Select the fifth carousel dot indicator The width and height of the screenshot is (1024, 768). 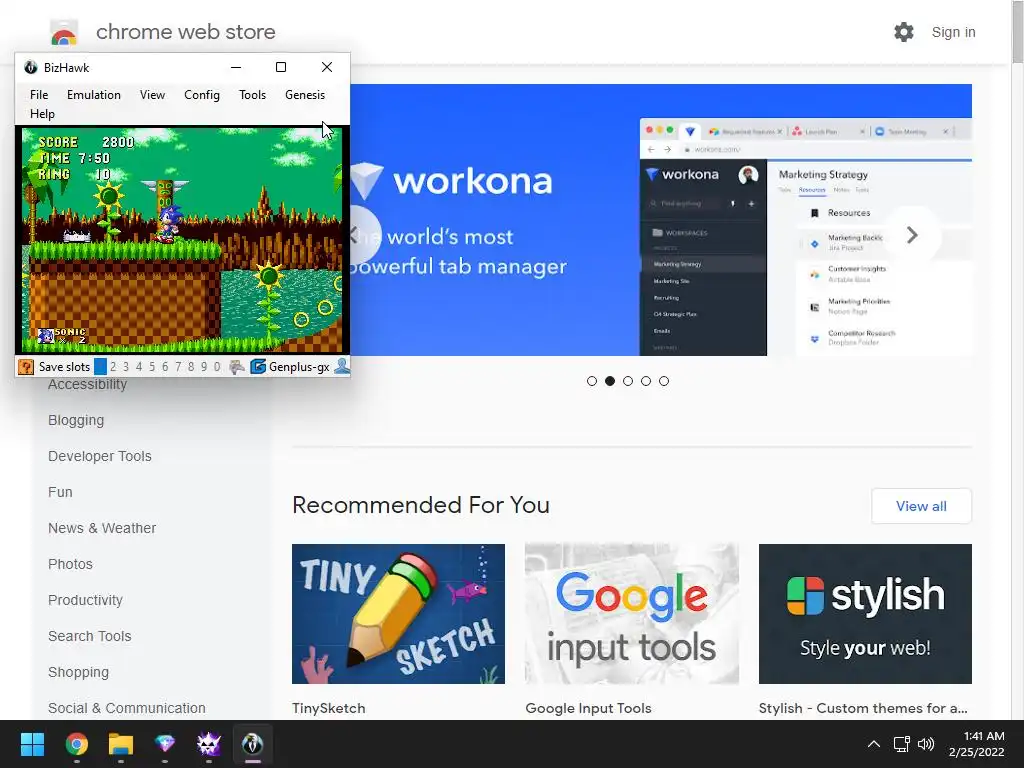(664, 381)
